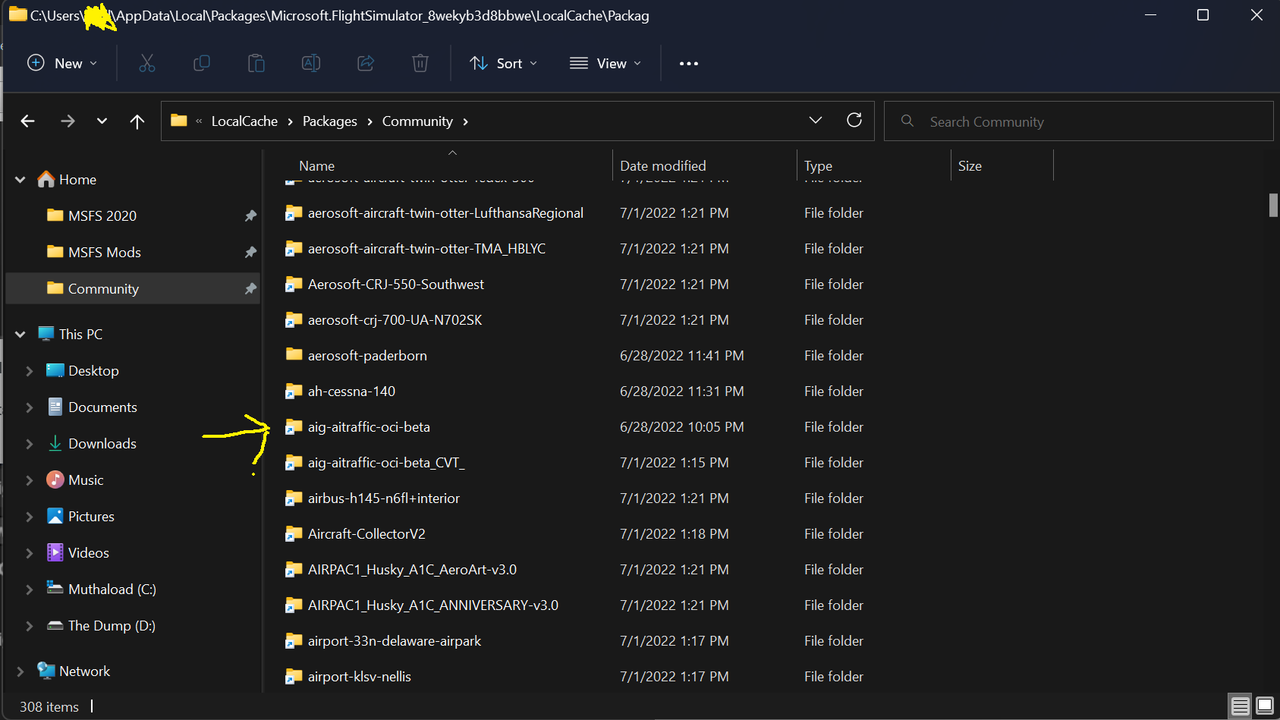Screen dimensions: 1280x720
Task: Select the aerosoft-crj-700-UA-N702SK folder
Action: [x=395, y=320]
